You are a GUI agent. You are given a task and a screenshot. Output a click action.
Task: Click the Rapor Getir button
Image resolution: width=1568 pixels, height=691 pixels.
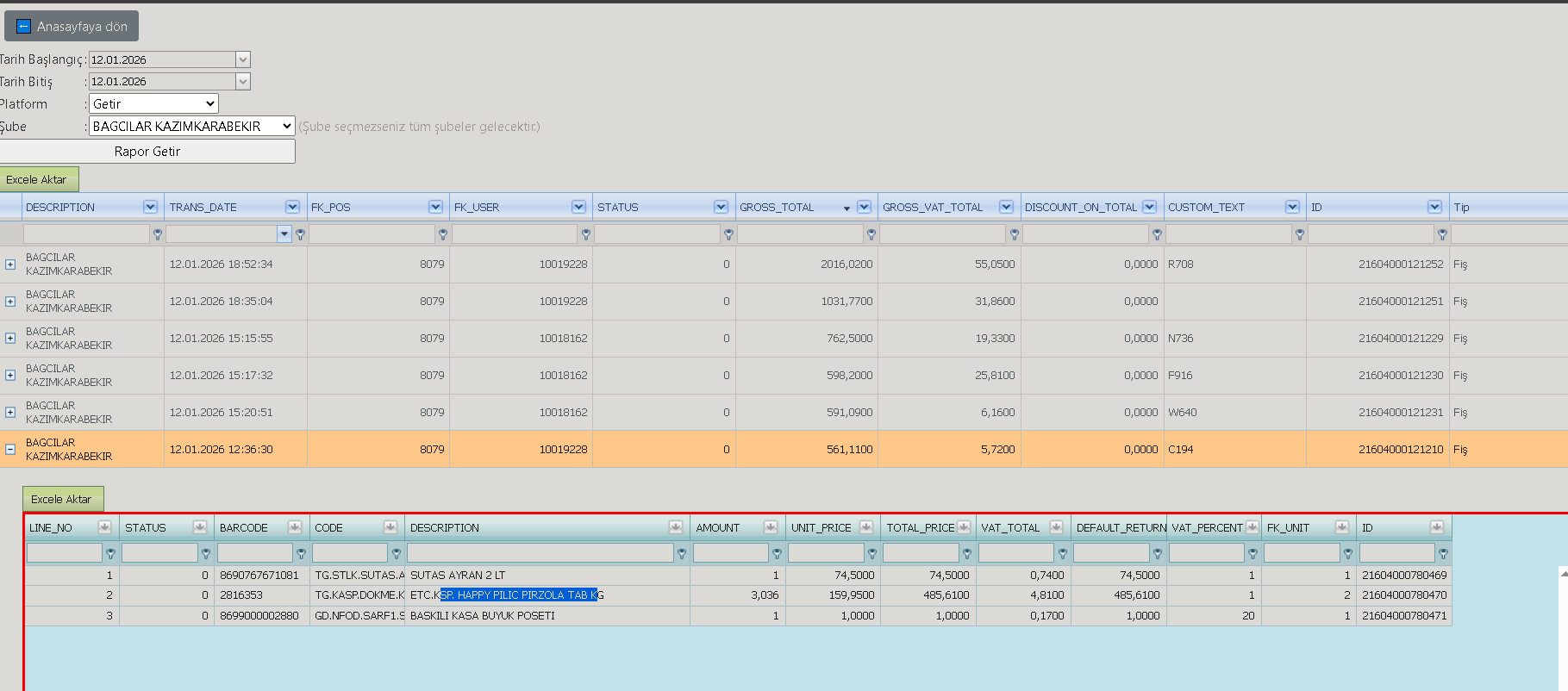pos(147,152)
